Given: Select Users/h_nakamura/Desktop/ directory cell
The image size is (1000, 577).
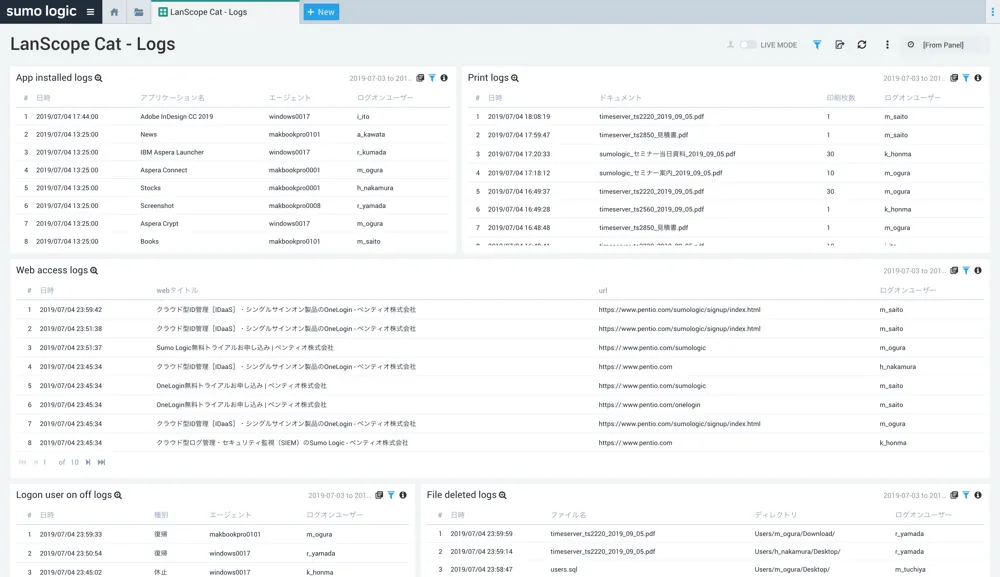Looking at the screenshot, I should pos(797,551).
